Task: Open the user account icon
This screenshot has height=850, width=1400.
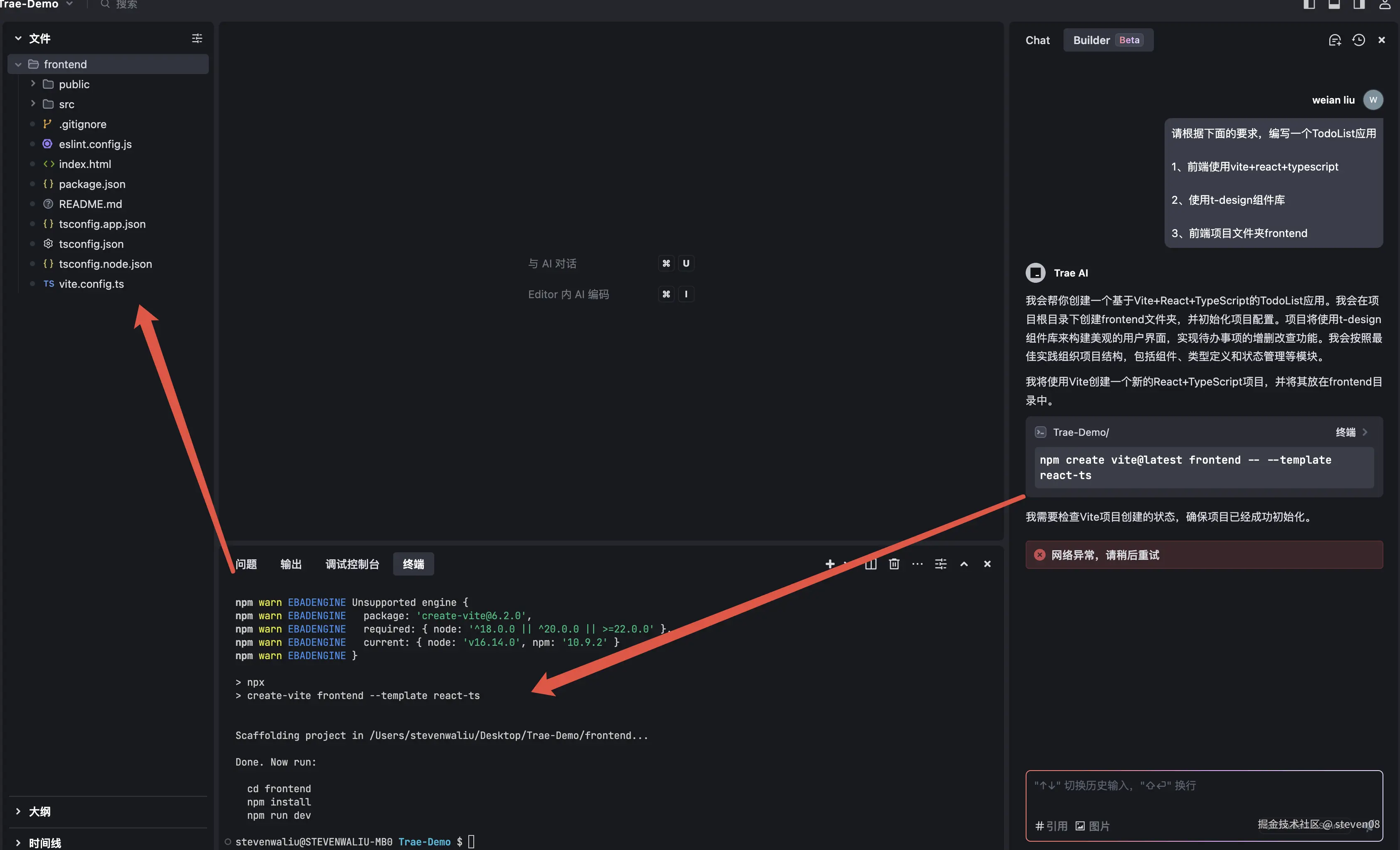Action: [1385, 5]
